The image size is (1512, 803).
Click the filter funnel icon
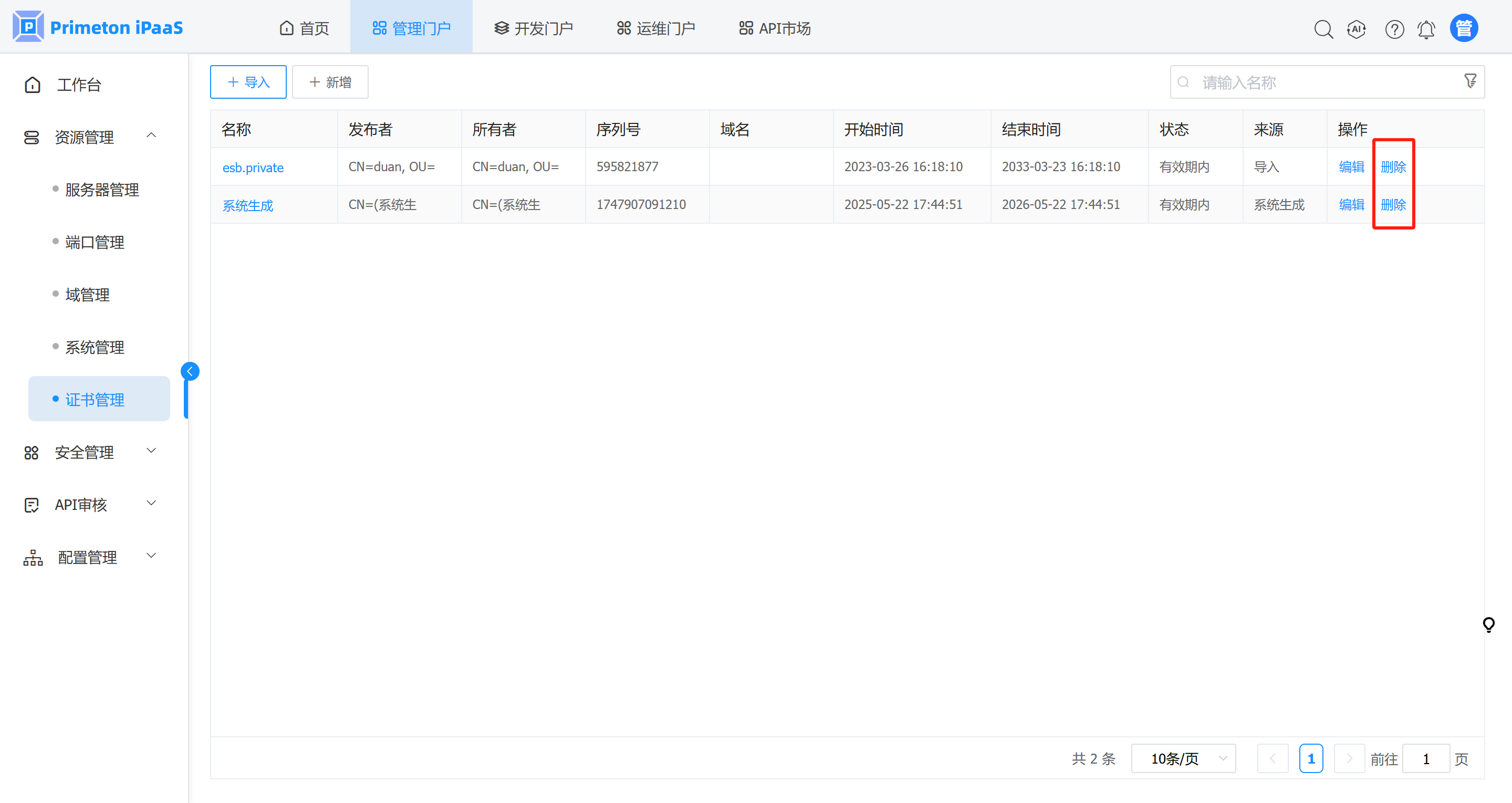(x=1470, y=80)
